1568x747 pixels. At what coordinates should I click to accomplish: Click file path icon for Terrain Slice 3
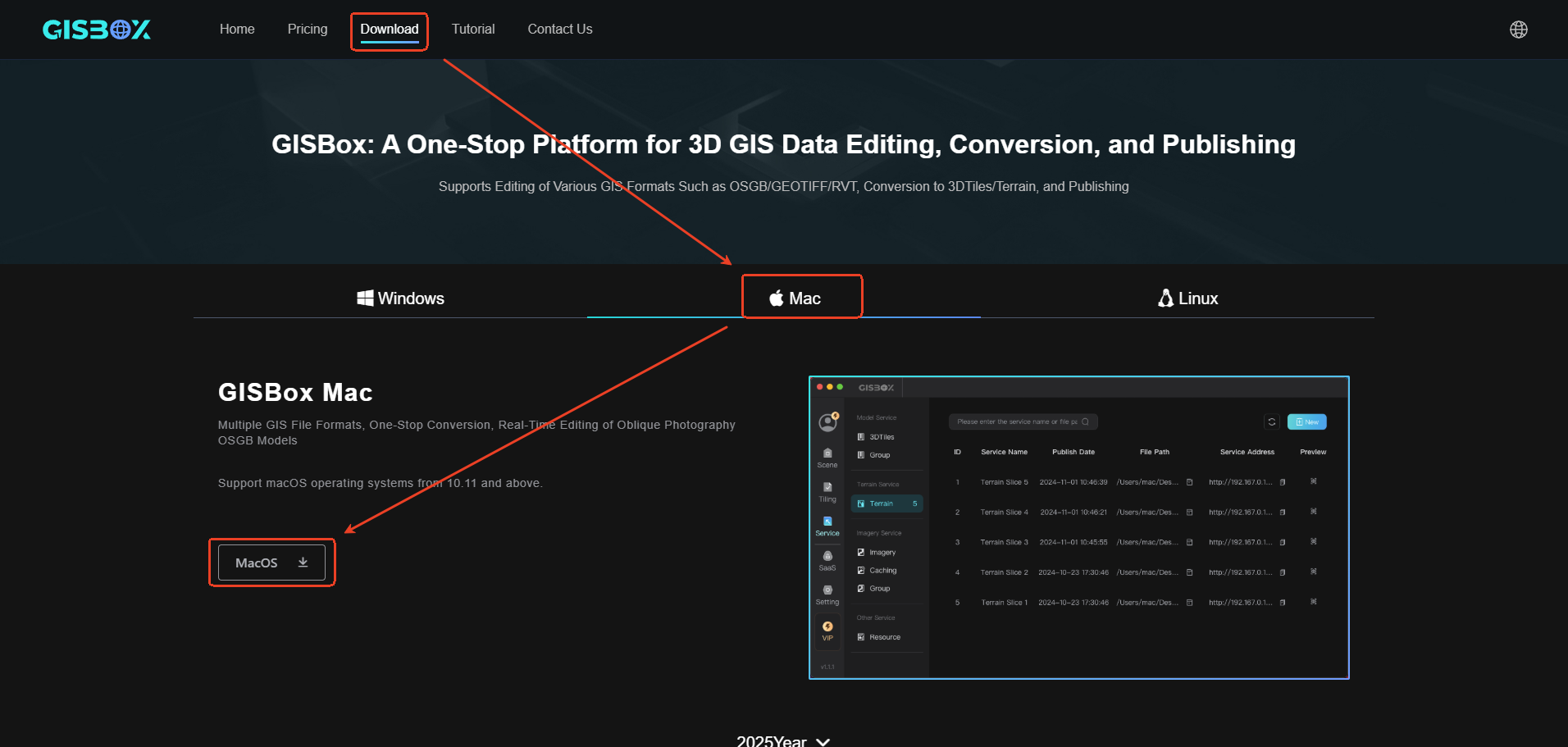coord(1189,542)
